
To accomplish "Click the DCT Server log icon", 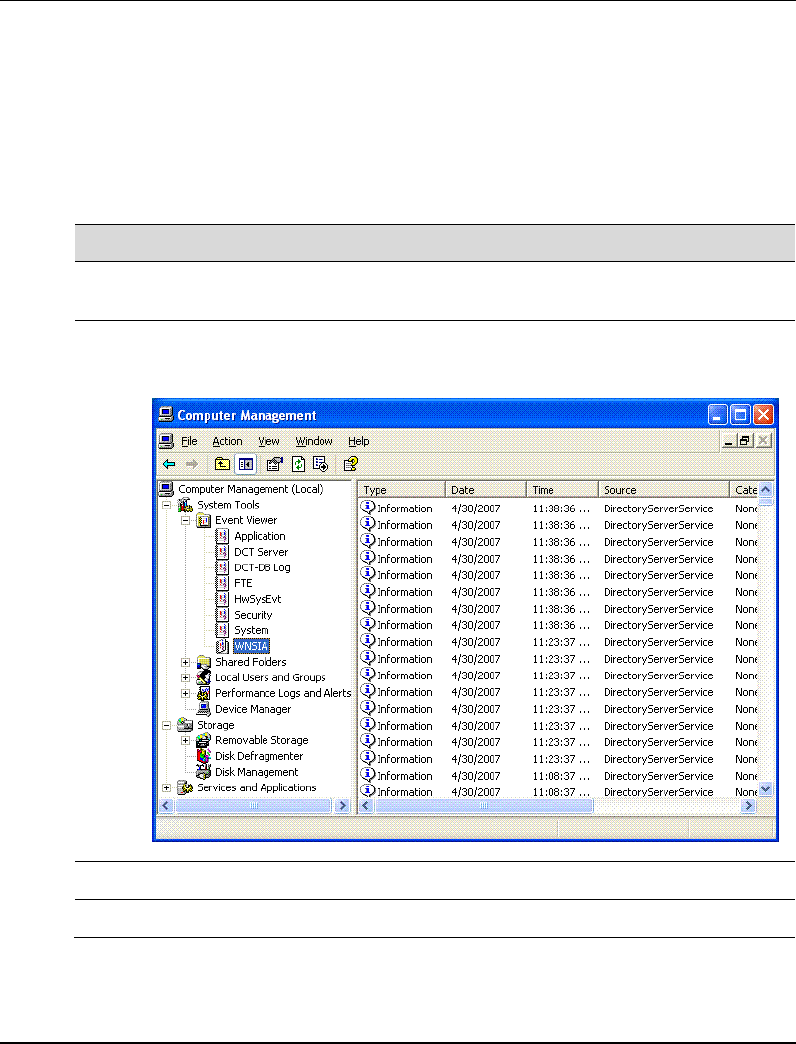I will pos(222,552).
